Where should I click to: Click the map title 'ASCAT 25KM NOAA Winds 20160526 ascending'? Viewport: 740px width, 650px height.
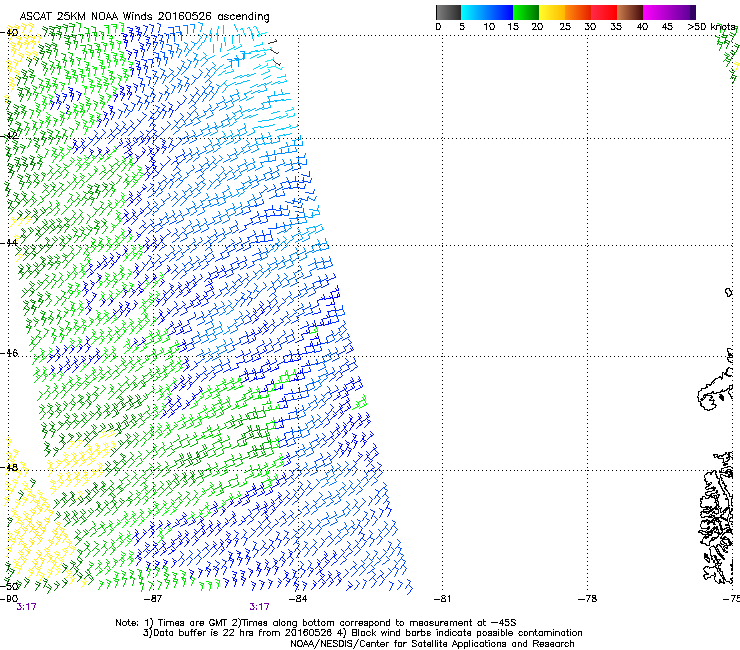click(144, 17)
